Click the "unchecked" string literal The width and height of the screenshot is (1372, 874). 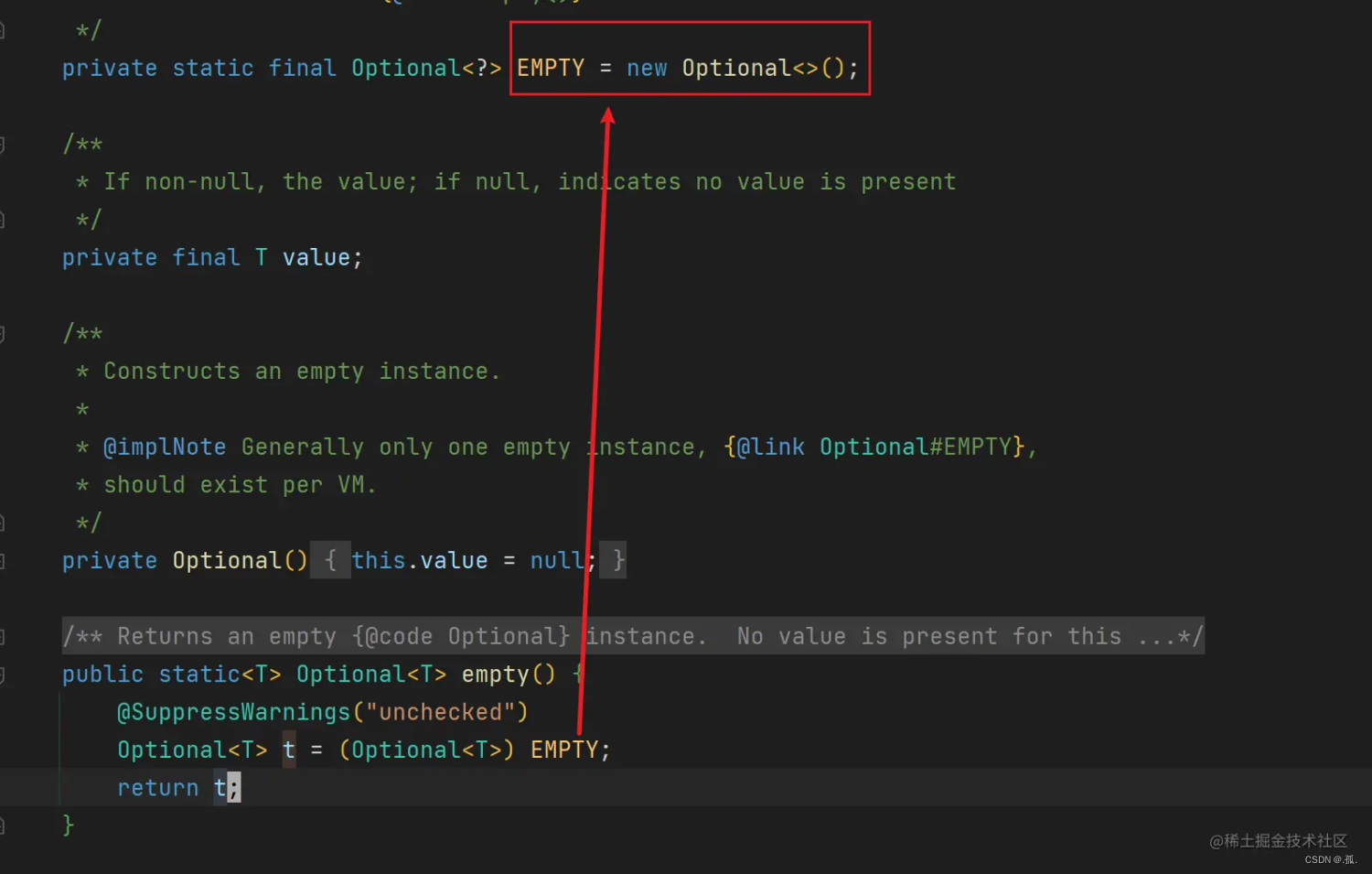click(x=441, y=712)
